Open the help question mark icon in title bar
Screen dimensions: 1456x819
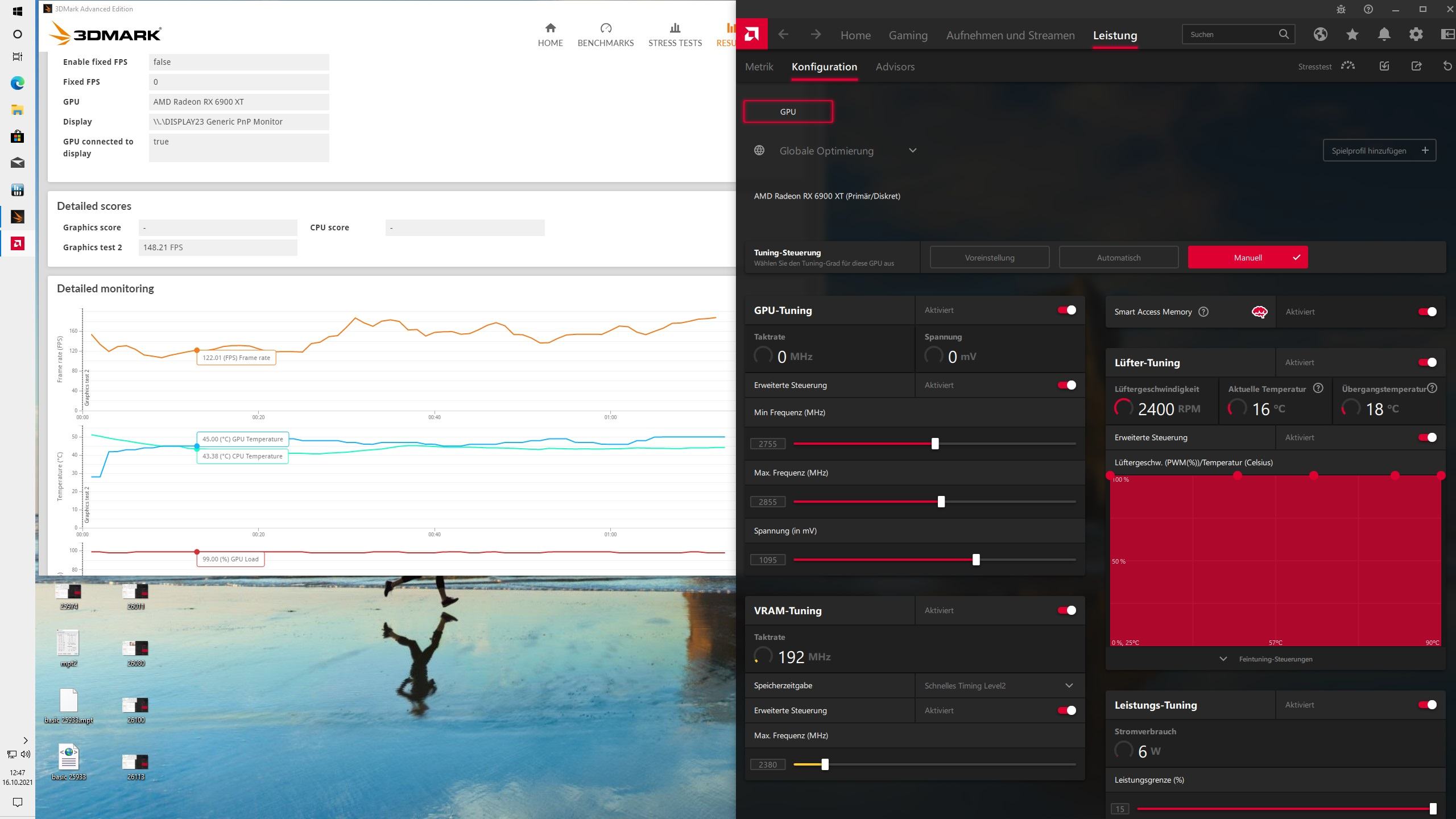click(1368, 9)
